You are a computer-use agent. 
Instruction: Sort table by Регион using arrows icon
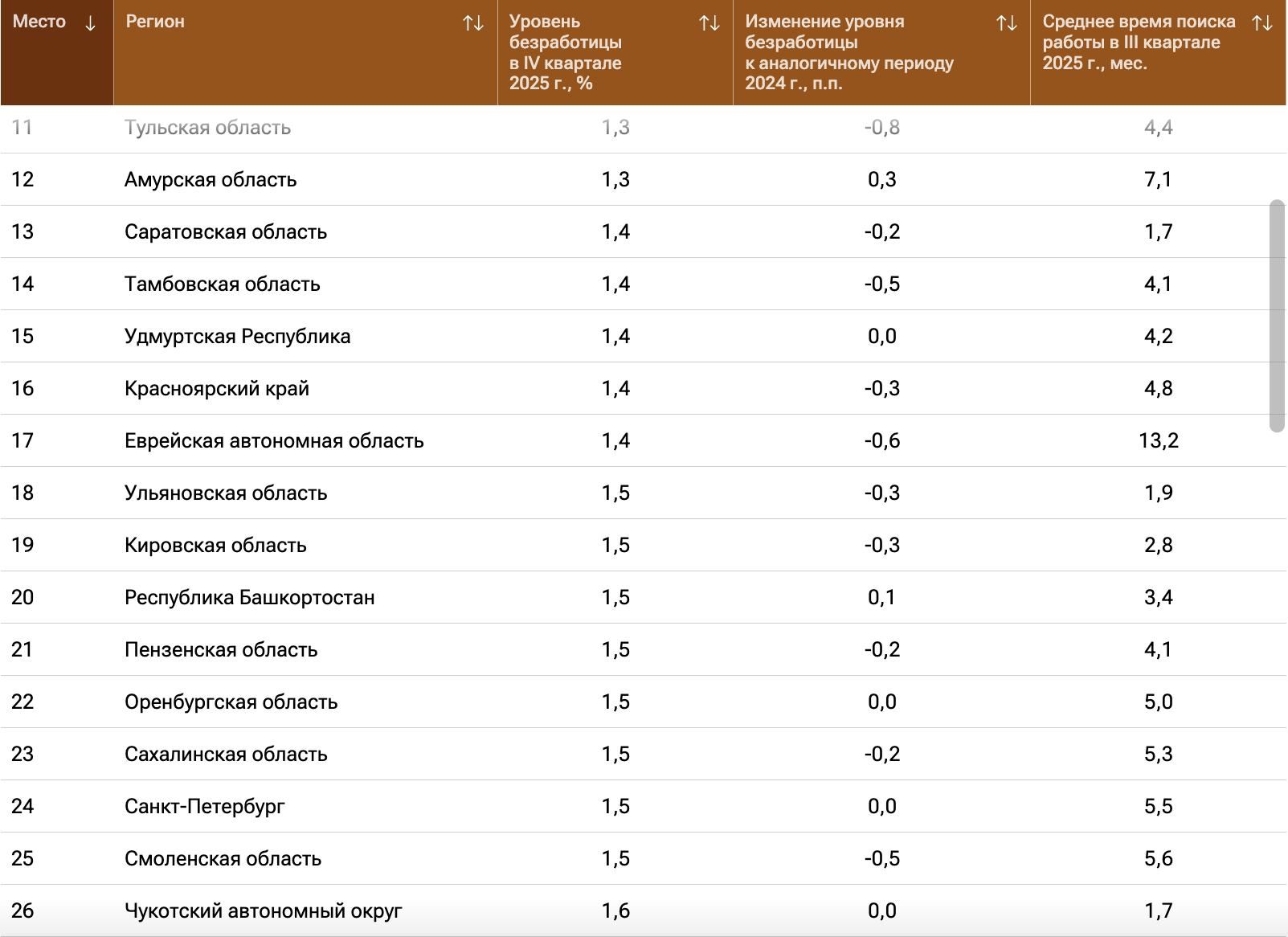coord(473,23)
